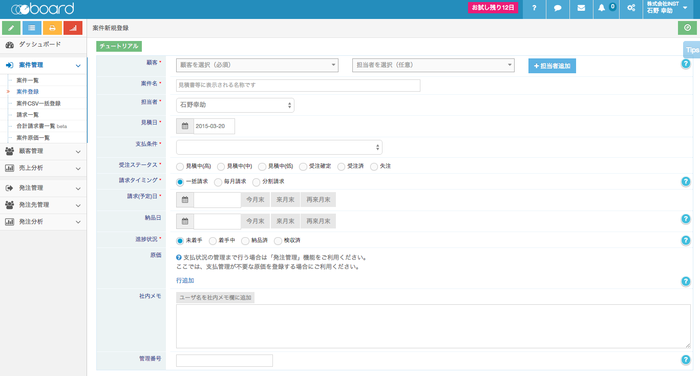700x376 pixels.
Task: Open settings gears icon in header
Action: click(631, 8)
